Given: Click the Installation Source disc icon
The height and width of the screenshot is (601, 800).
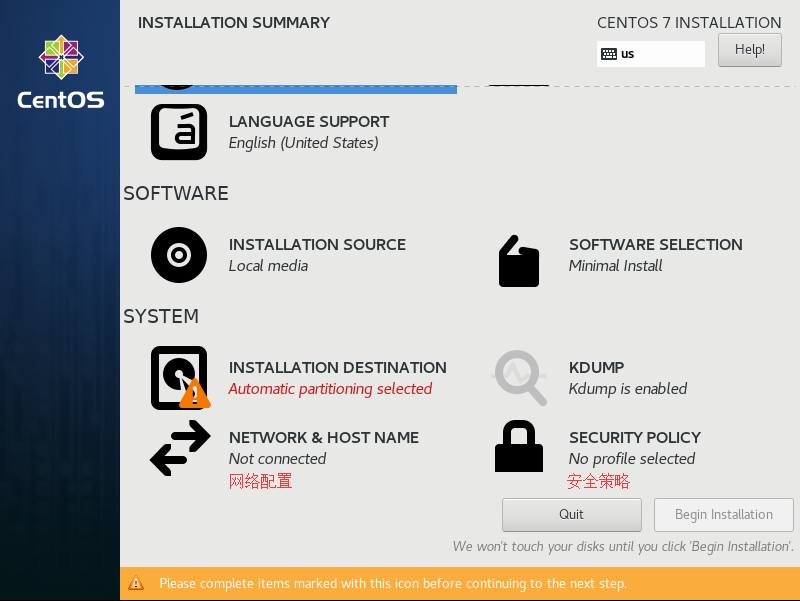Looking at the screenshot, I should 179,255.
